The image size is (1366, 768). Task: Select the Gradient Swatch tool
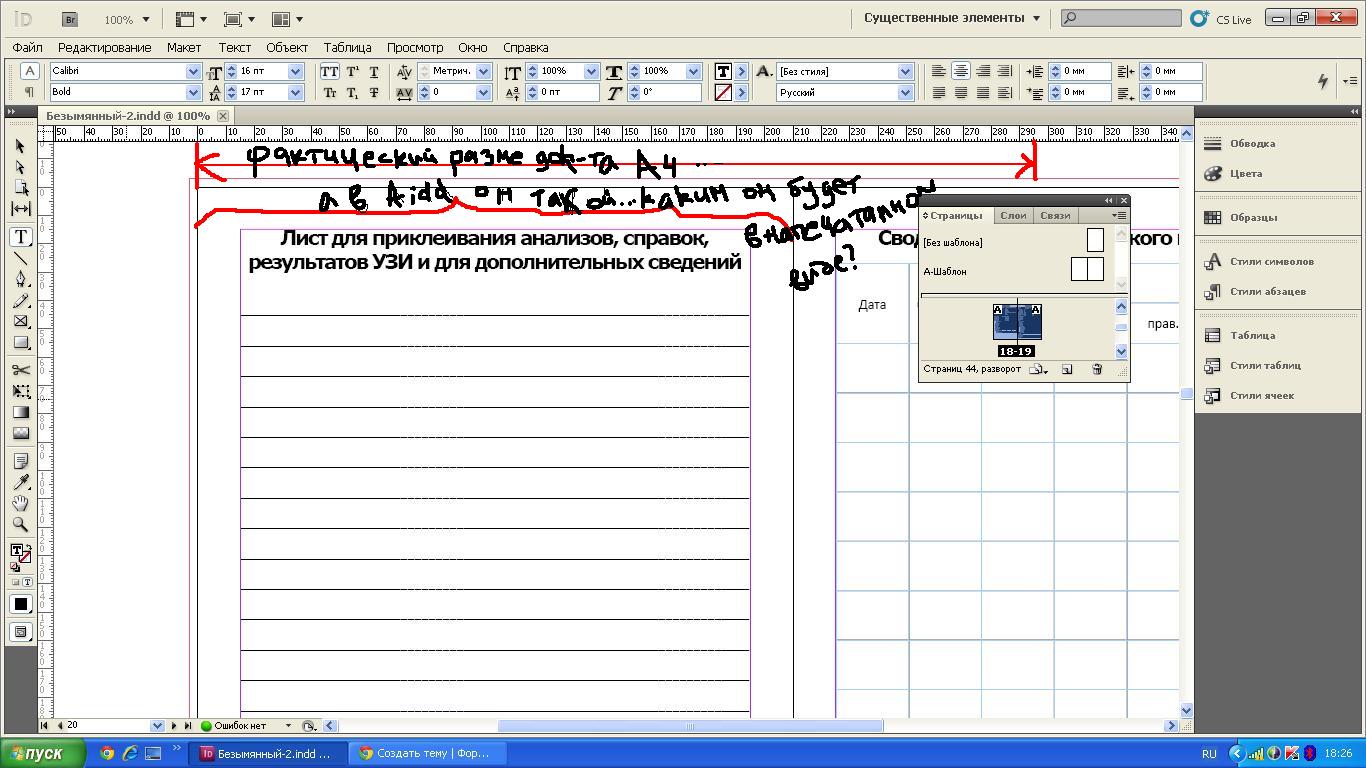click(20, 412)
